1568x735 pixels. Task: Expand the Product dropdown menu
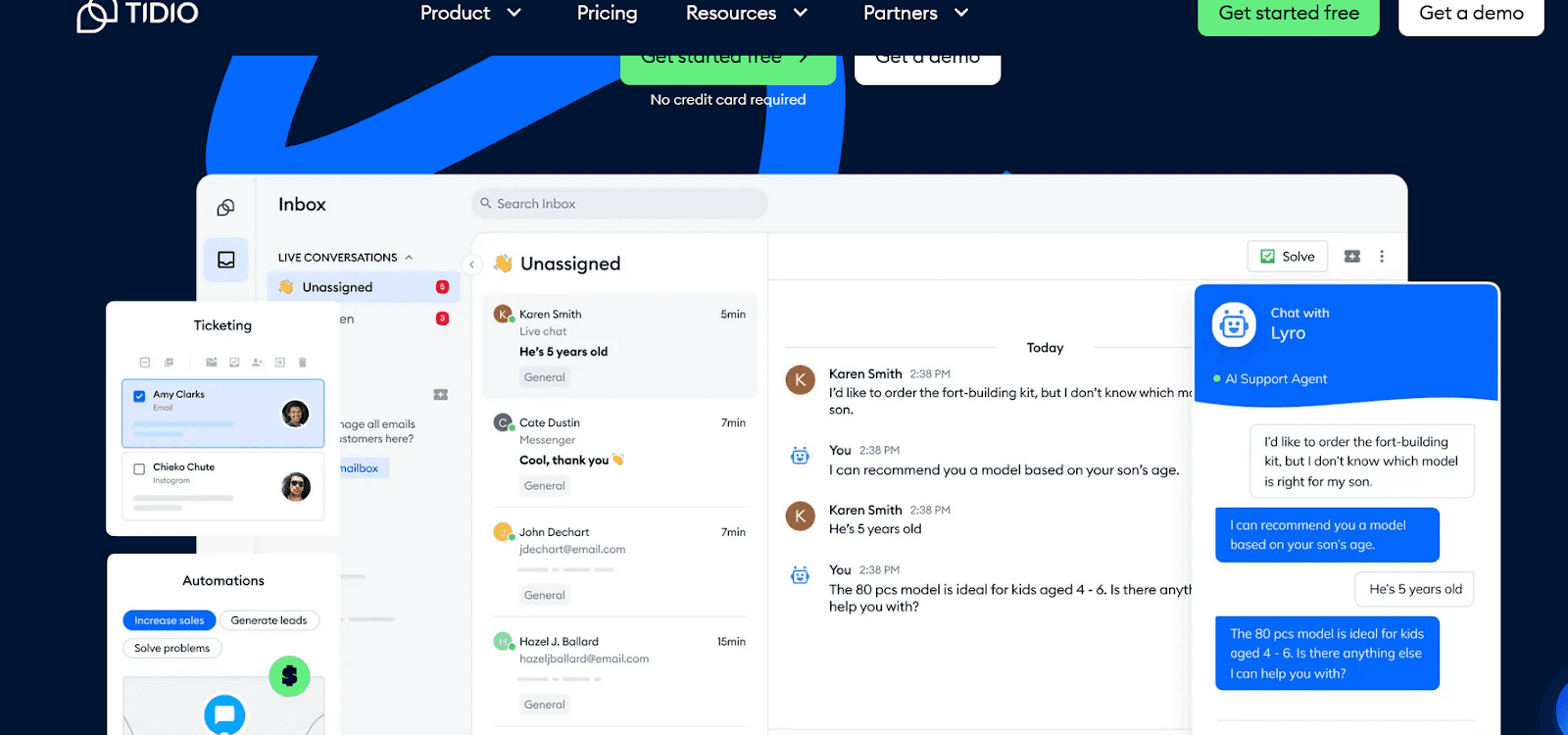[x=470, y=13]
